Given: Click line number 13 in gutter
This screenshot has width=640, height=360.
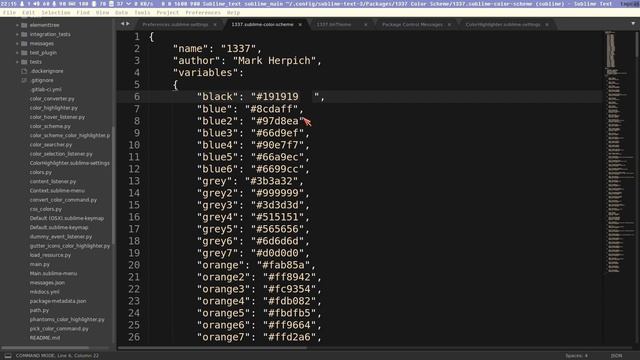Looking at the screenshot, I should tap(134, 181).
